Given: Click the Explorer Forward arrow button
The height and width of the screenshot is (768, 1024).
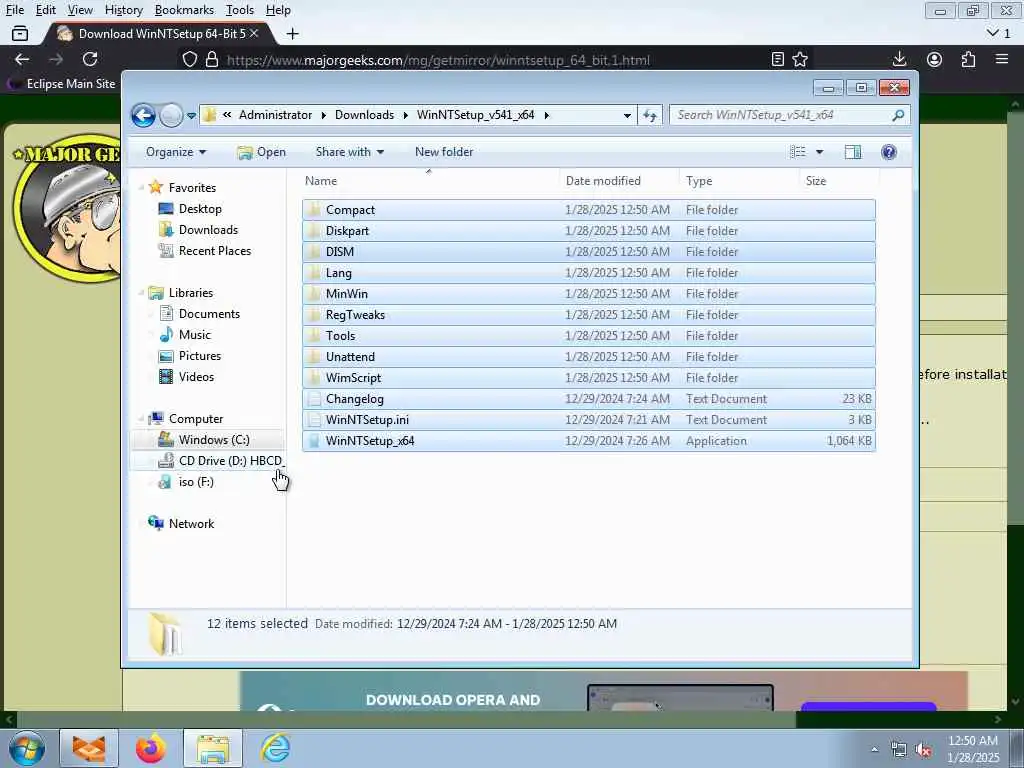Looking at the screenshot, I should click(x=171, y=116).
